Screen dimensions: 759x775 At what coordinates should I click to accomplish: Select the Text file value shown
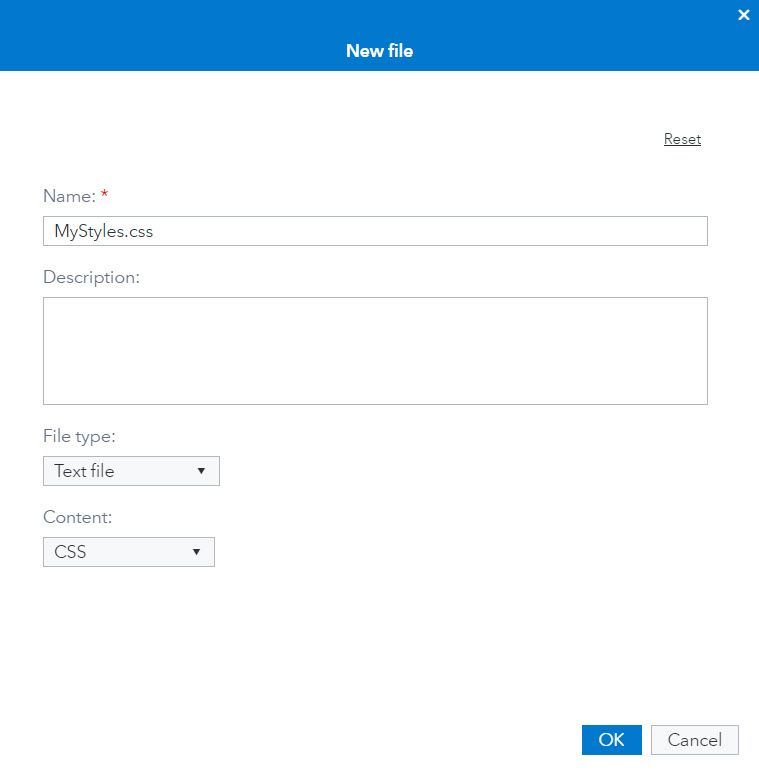tap(84, 471)
